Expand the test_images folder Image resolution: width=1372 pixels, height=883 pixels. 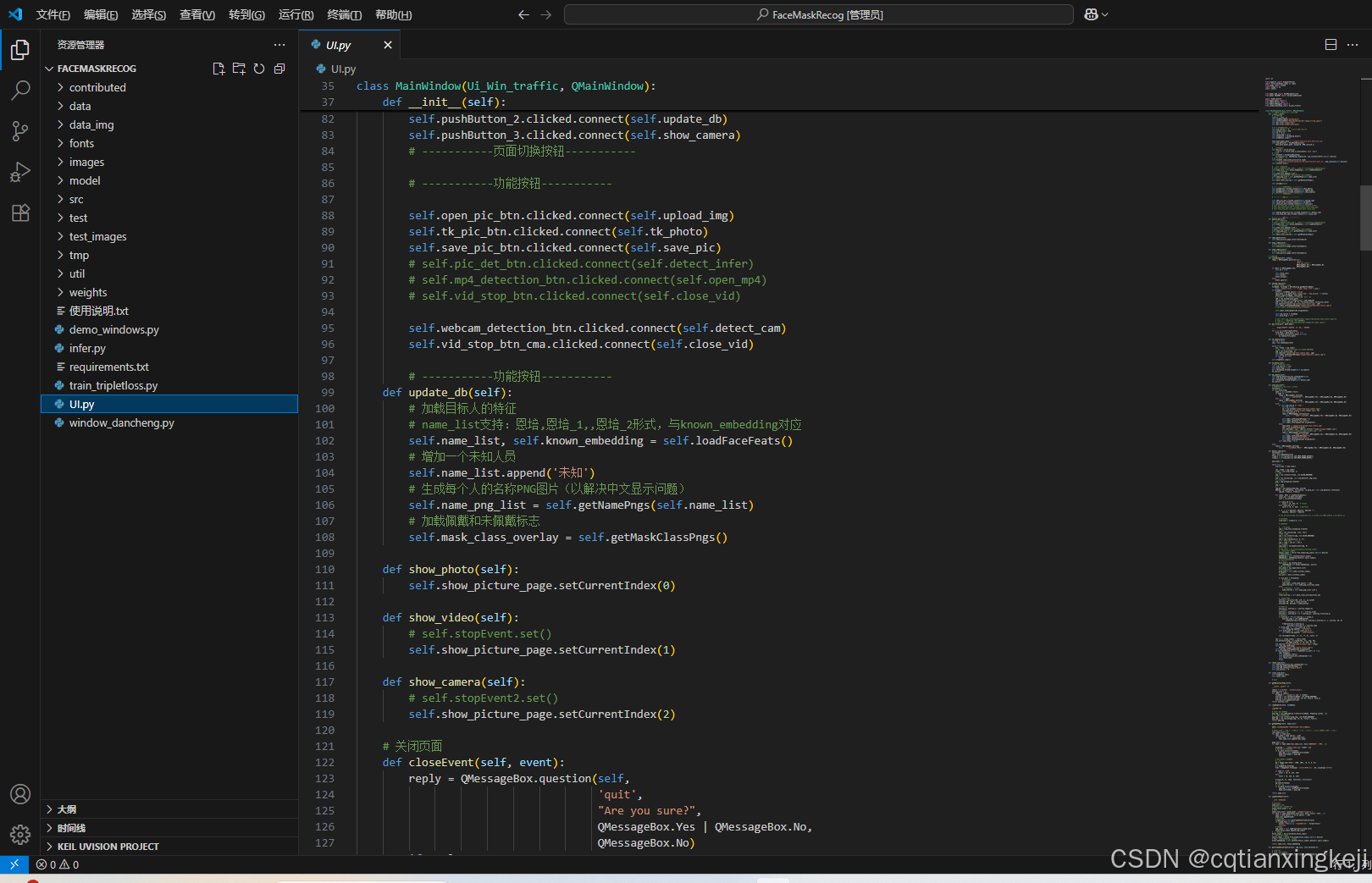(169, 236)
